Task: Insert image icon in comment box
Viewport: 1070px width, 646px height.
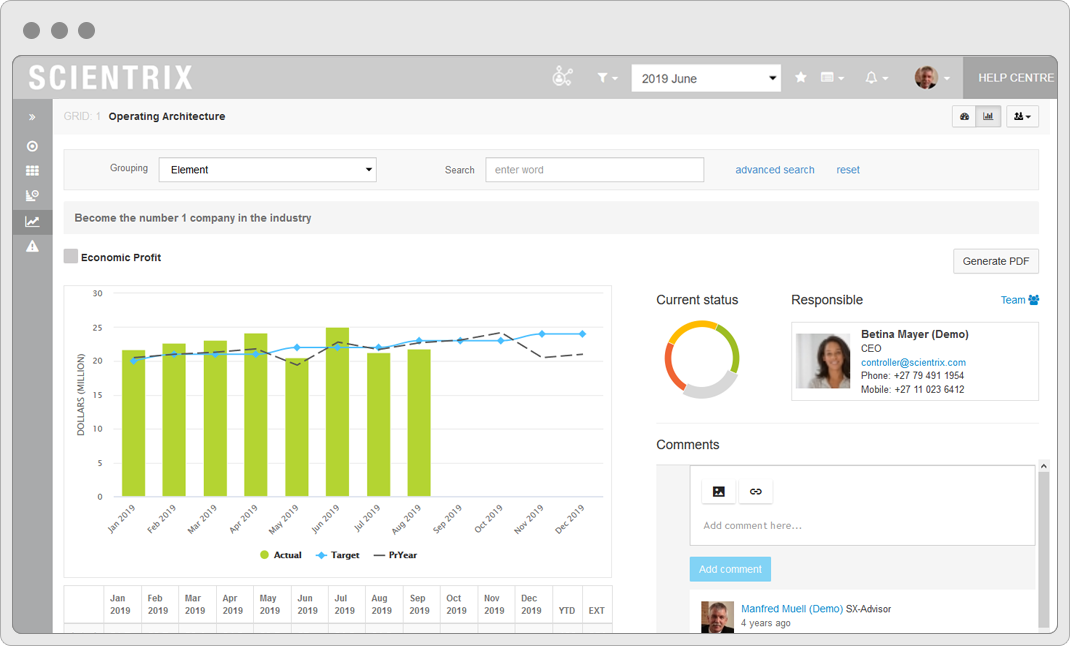Action: pos(719,491)
